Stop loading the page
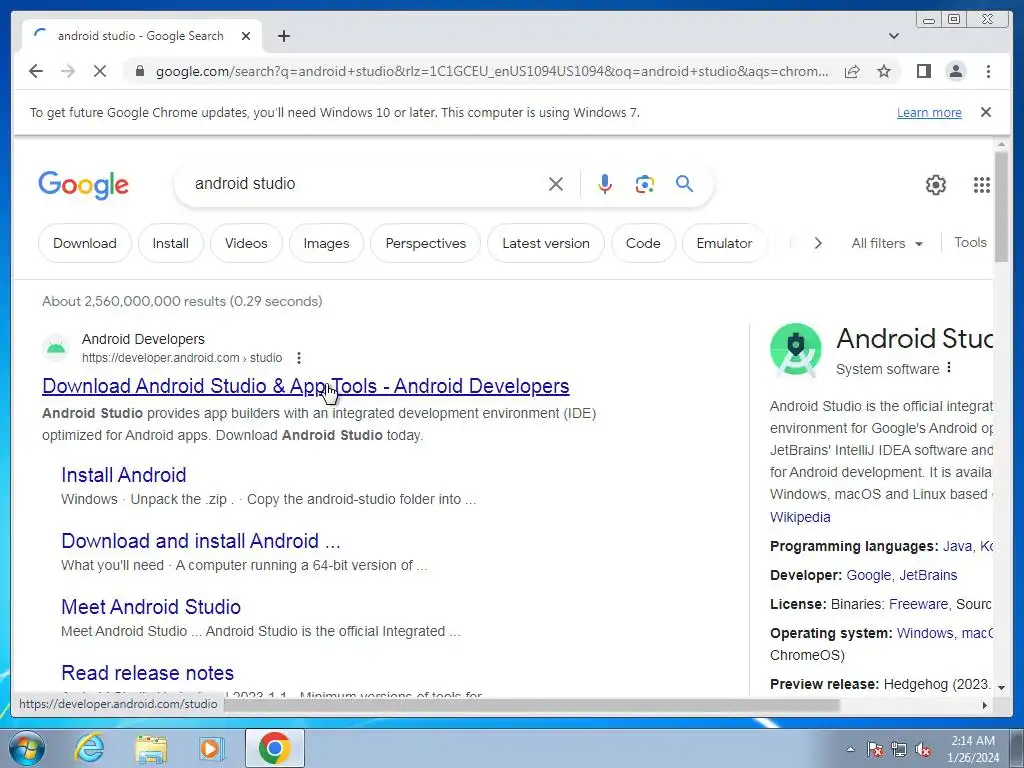Viewport: 1024px width, 768px height. point(100,71)
